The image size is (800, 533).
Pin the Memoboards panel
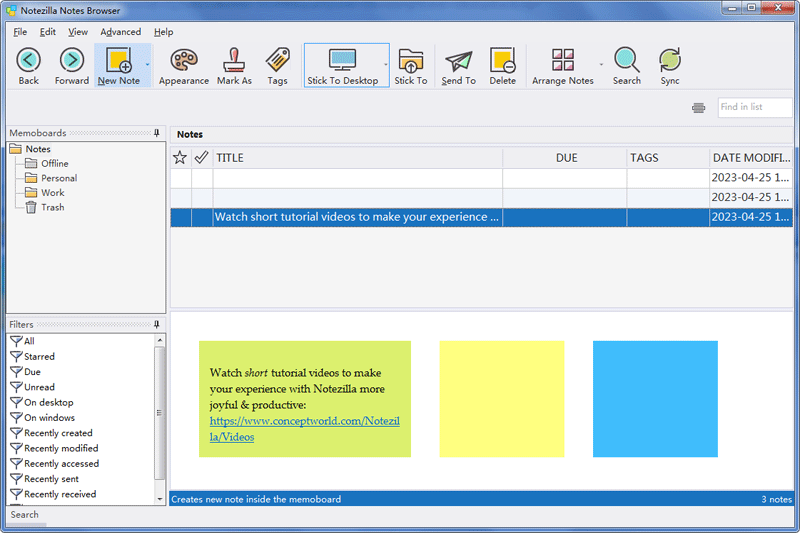157,133
